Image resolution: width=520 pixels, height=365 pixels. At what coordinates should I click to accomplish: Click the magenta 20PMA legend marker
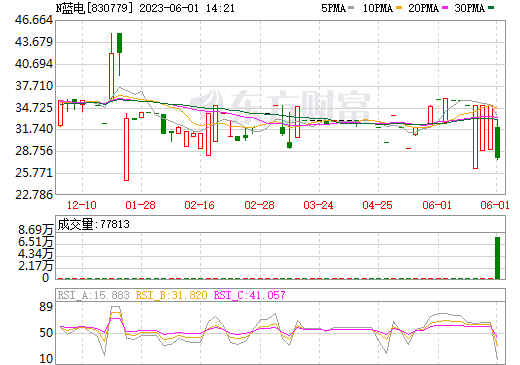pos(445,8)
